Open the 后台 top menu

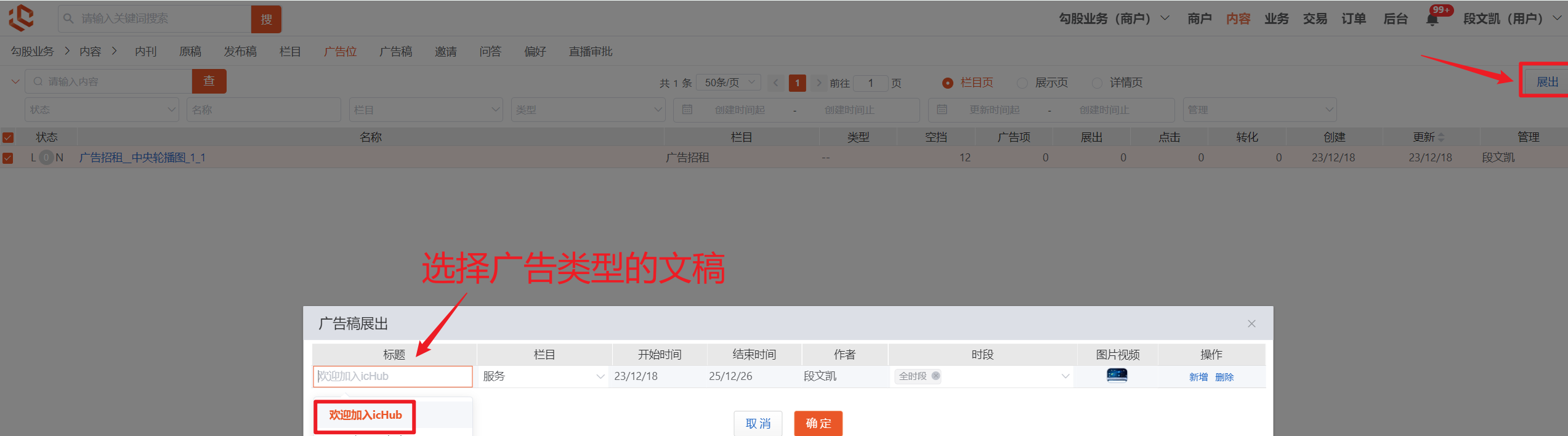click(1396, 18)
